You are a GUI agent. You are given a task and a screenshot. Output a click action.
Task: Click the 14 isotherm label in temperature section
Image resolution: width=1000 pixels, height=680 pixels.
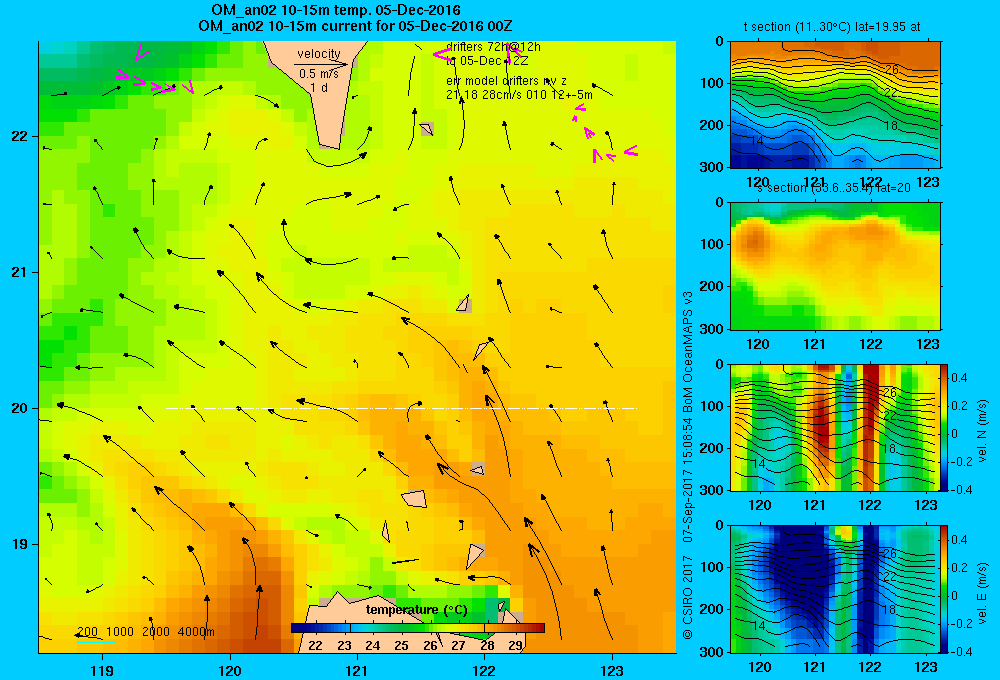point(757,140)
